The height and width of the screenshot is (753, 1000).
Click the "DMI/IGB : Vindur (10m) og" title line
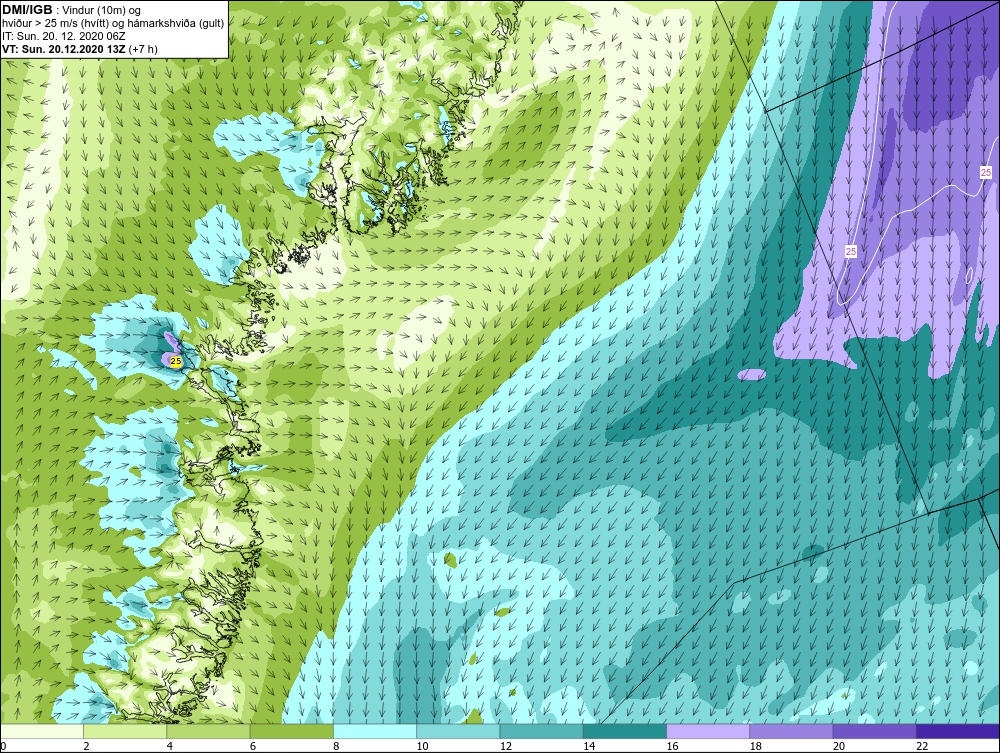[71, 10]
